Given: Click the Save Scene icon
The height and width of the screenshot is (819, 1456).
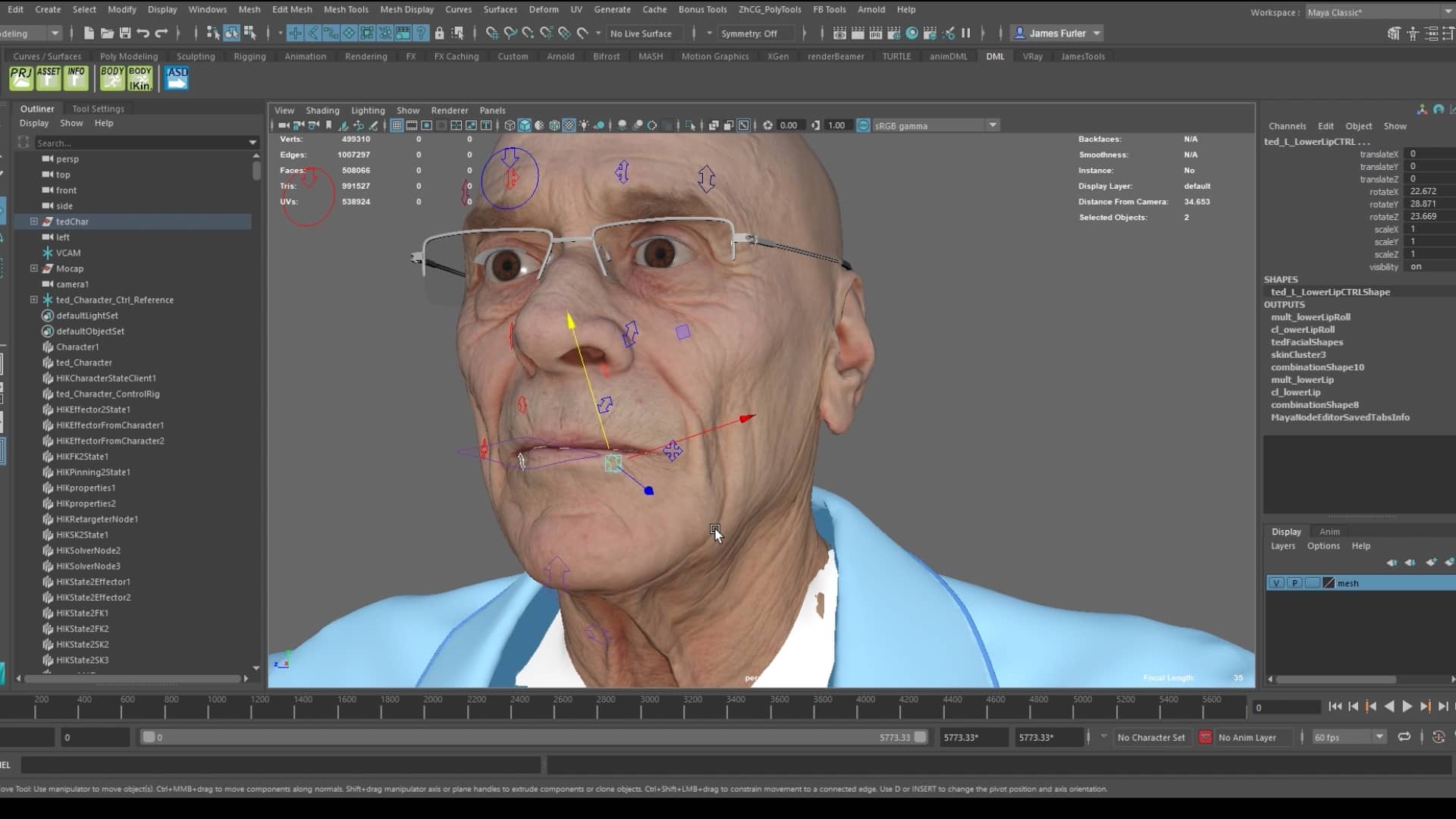Looking at the screenshot, I should 125,33.
